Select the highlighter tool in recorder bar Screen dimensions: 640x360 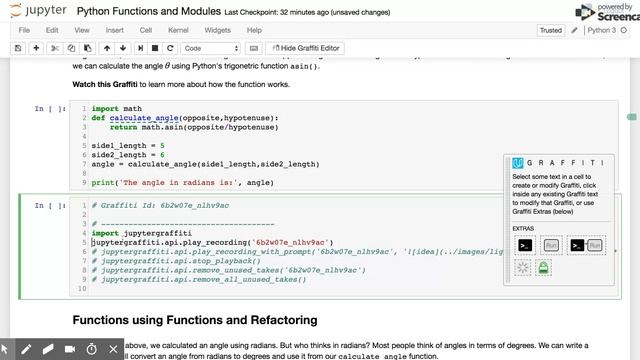pos(48,349)
